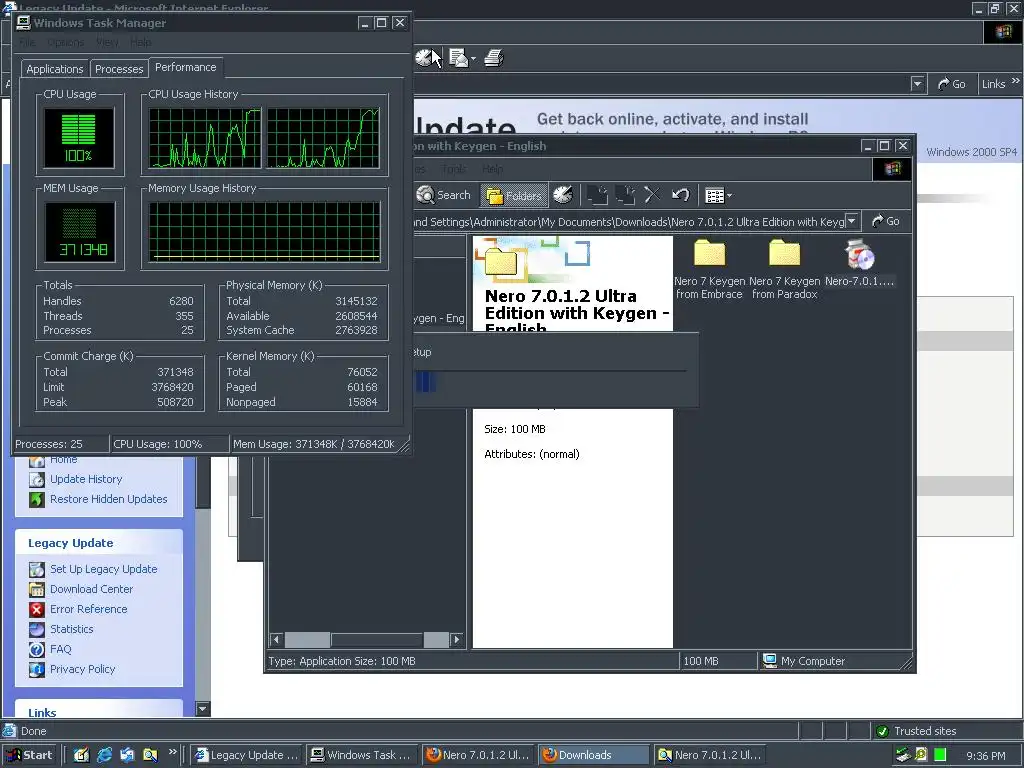Open the Help menu in the Explorer window
The height and width of the screenshot is (768, 1024).
tap(492, 169)
